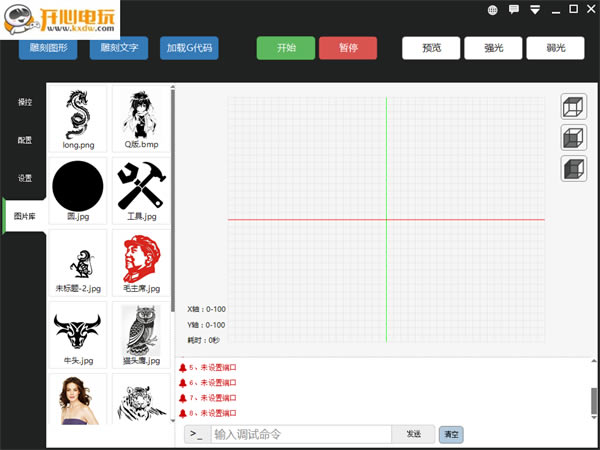Select the tiger drawing thumbnail
600x450 pixels.
[x=141, y=399]
